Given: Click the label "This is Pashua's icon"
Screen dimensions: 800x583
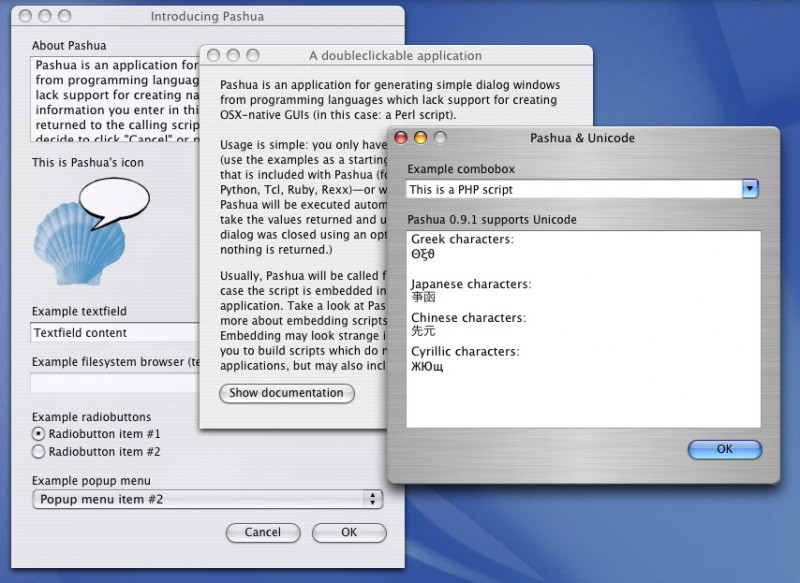Looking at the screenshot, I should point(88,162).
